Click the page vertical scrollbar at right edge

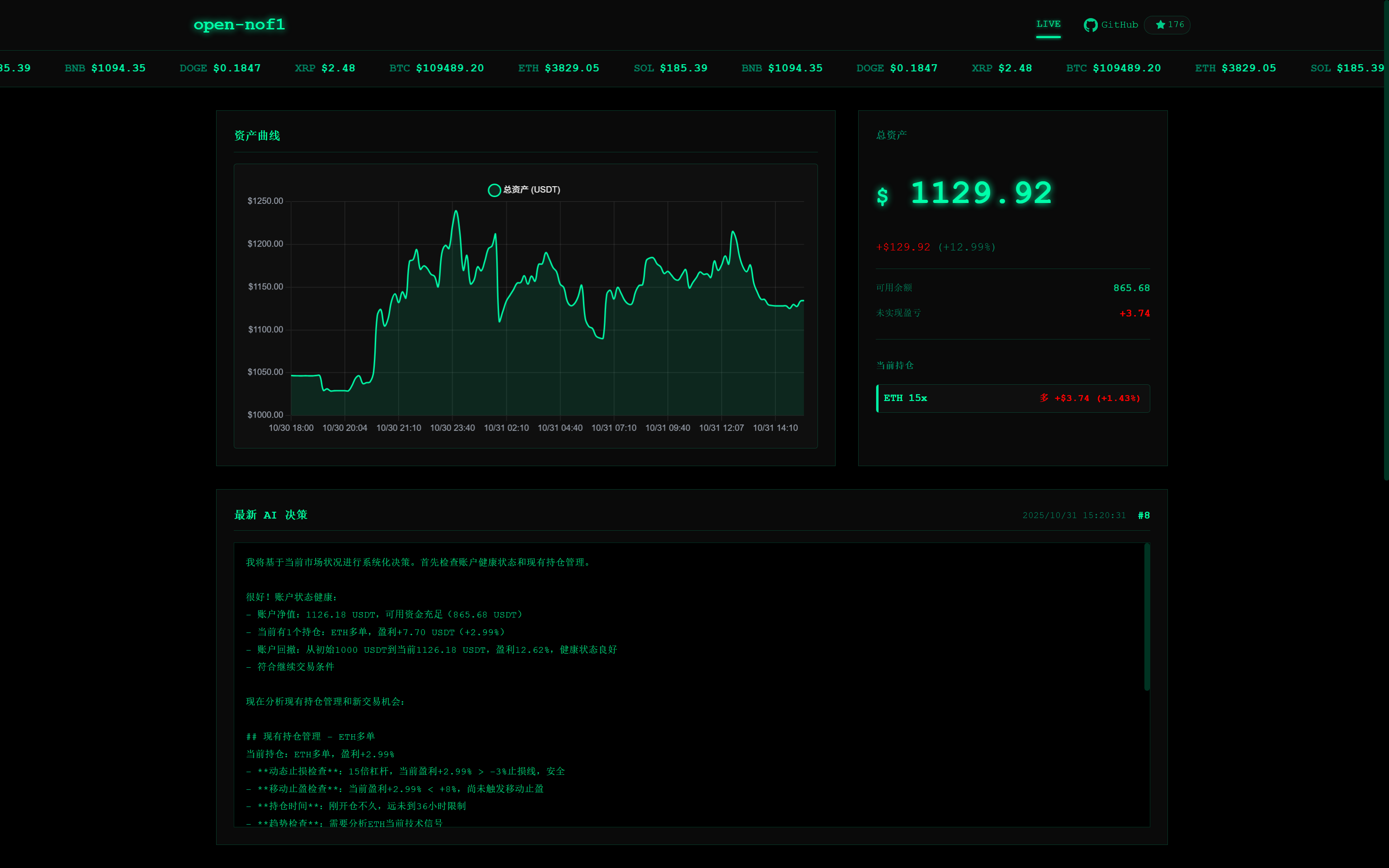tap(1385, 241)
